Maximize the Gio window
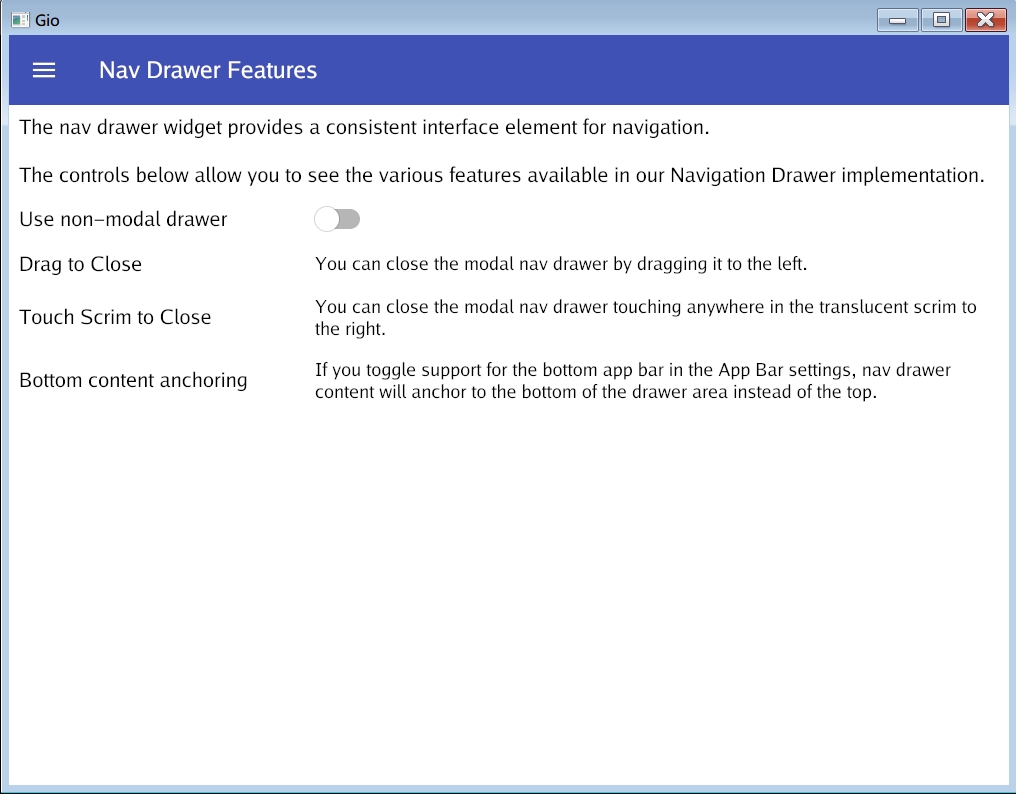1016x794 pixels. (941, 19)
